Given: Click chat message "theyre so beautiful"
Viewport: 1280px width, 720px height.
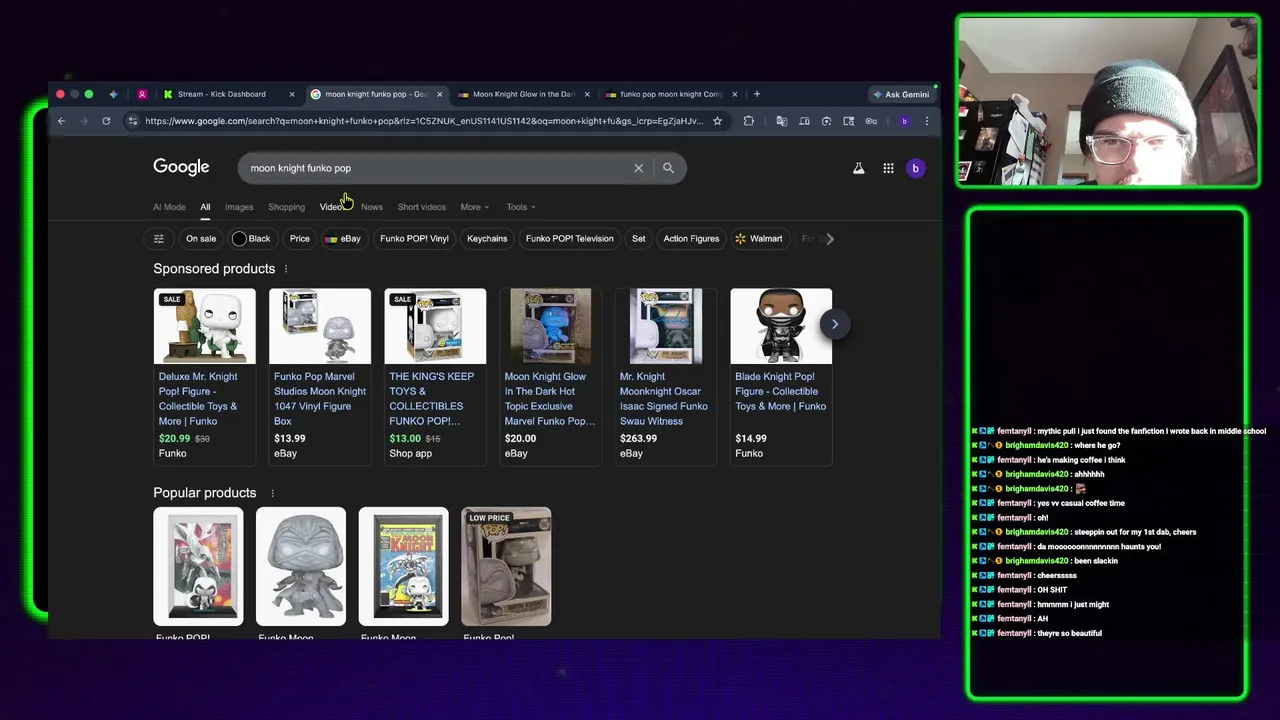Looking at the screenshot, I should click(x=1069, y=633).
